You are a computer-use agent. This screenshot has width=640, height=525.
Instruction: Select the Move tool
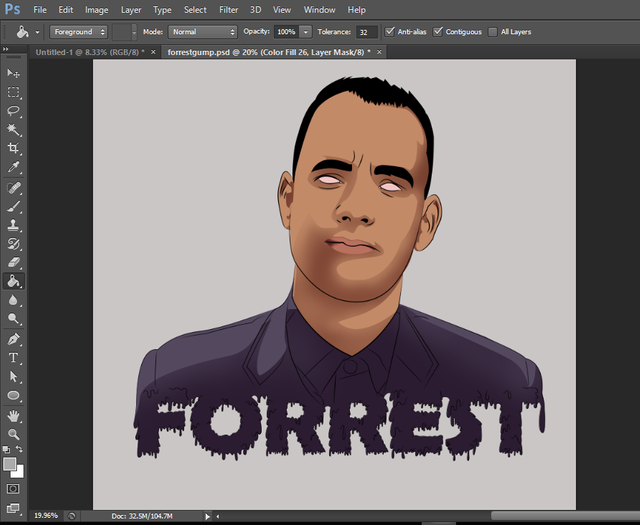[x=14, y=74]
